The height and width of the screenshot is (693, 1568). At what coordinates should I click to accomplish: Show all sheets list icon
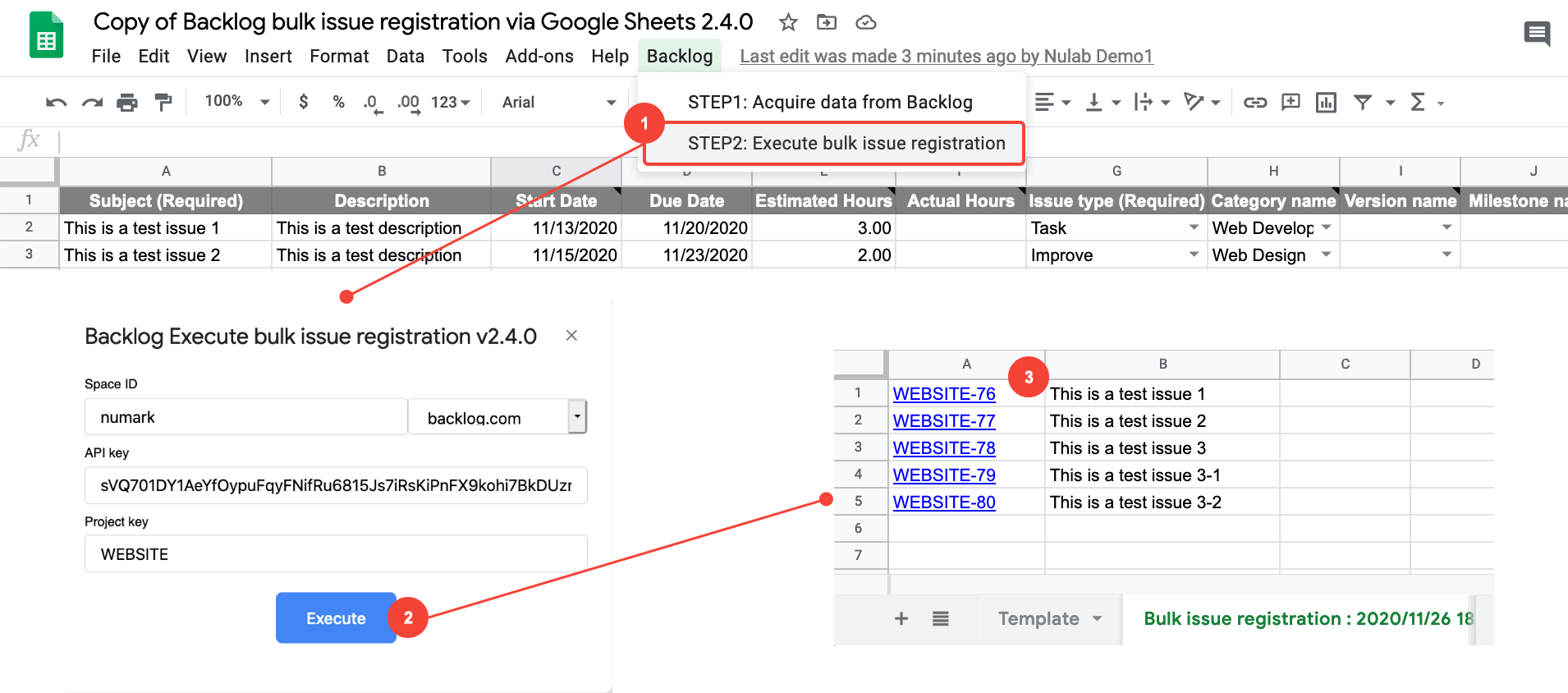[x=941, y=618]
